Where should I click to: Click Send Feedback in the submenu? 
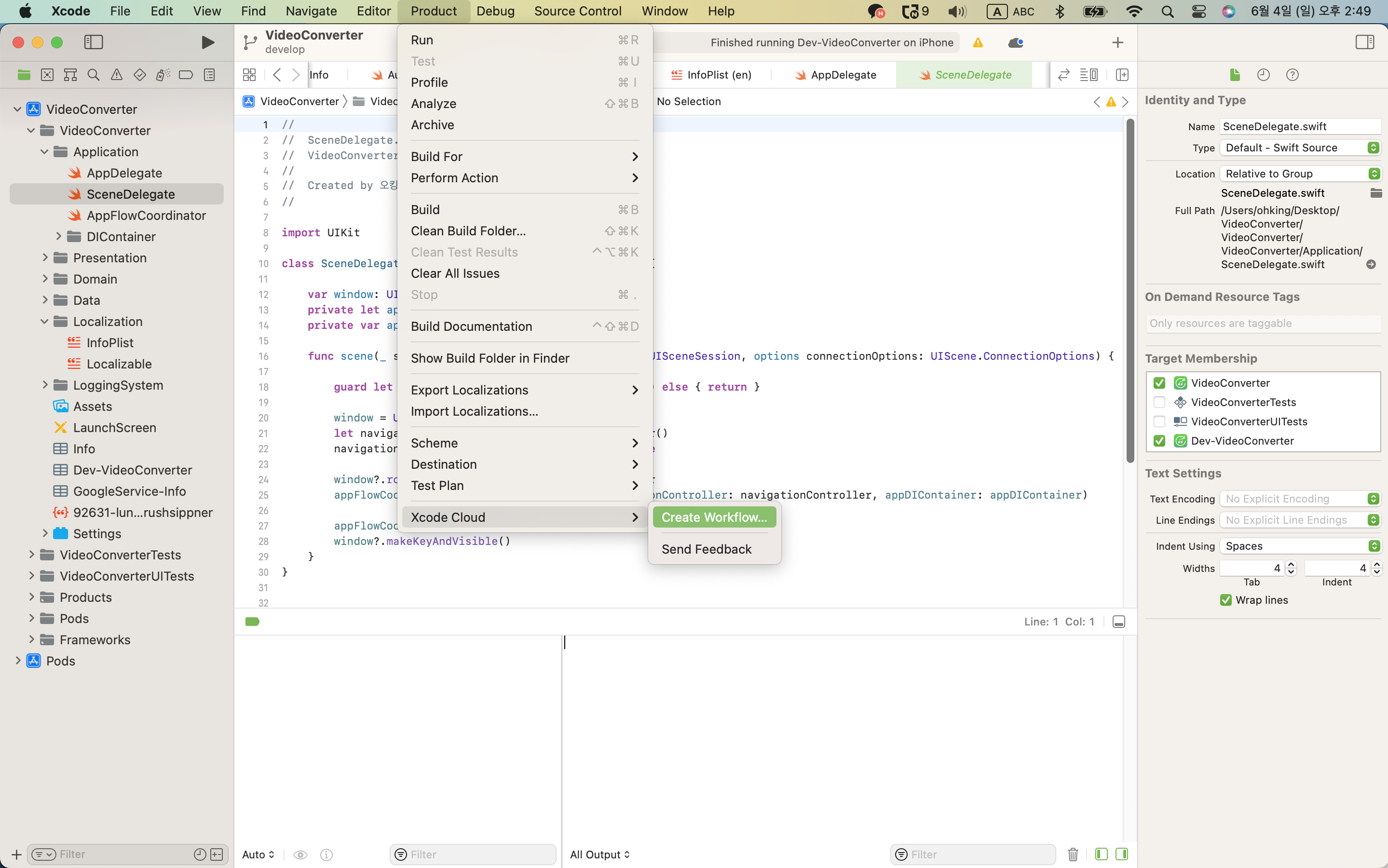[706, 549]
